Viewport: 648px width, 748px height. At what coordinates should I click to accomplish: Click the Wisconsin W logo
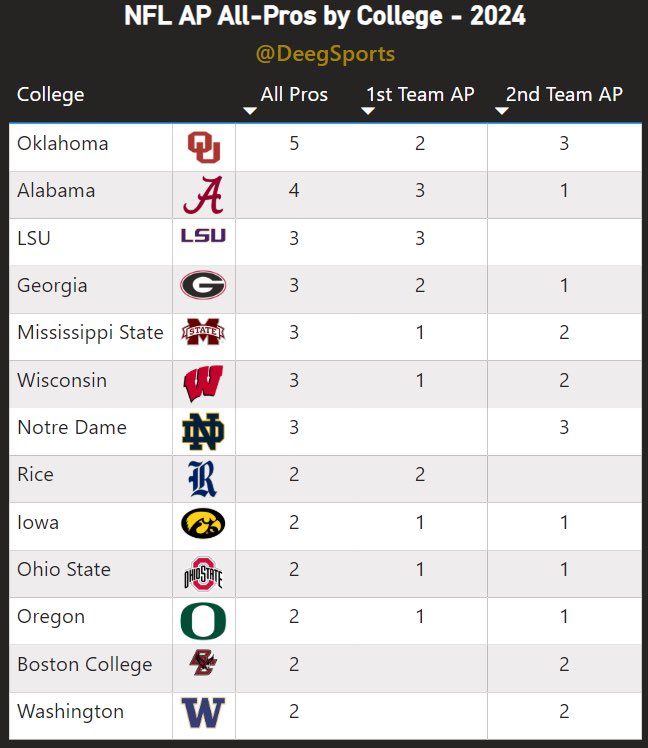pos(203,384)
